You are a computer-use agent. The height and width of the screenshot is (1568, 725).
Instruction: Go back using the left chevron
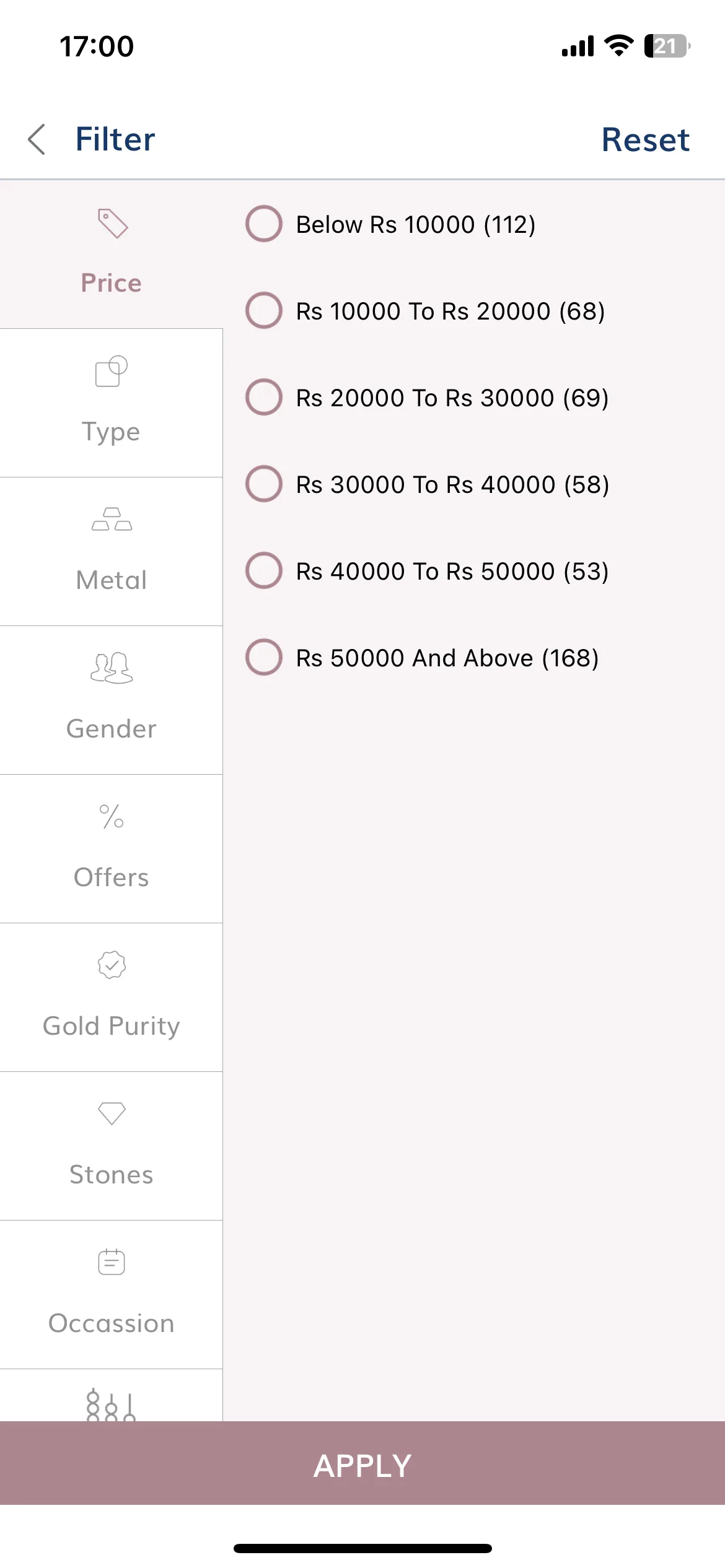(x=37, y=139)
